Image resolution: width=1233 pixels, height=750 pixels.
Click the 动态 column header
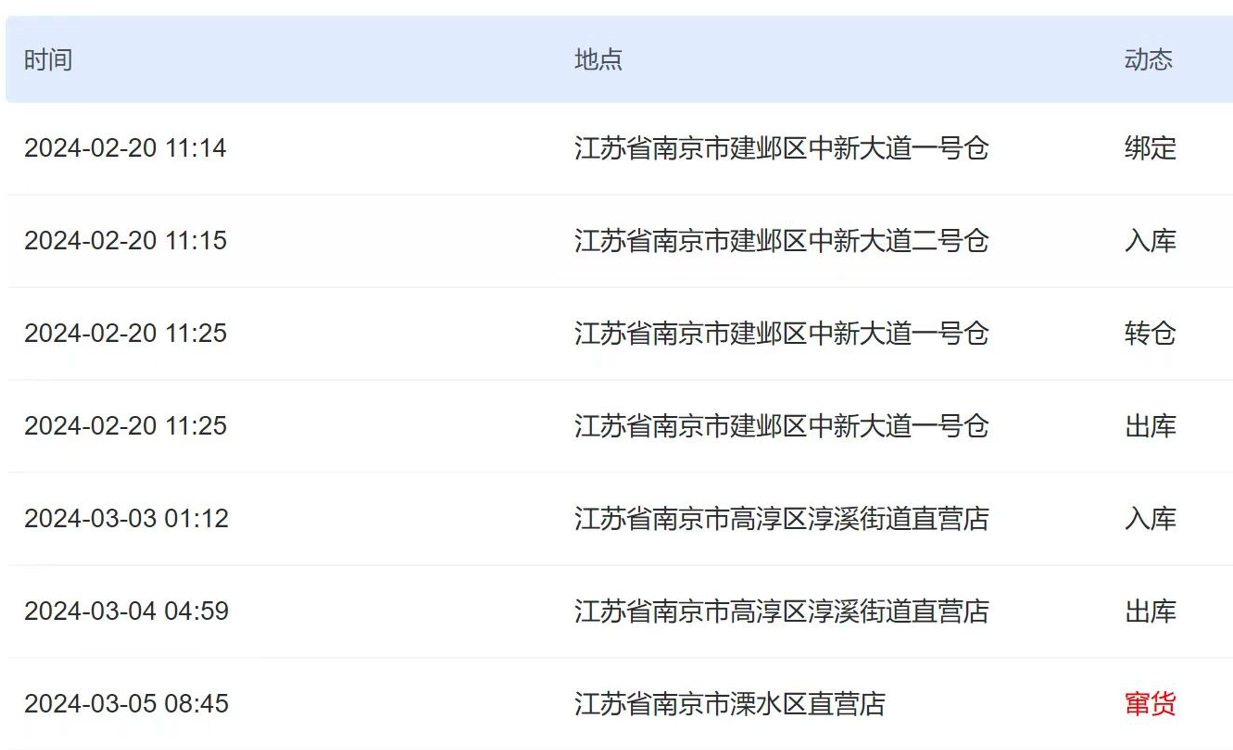point(1148,60)
